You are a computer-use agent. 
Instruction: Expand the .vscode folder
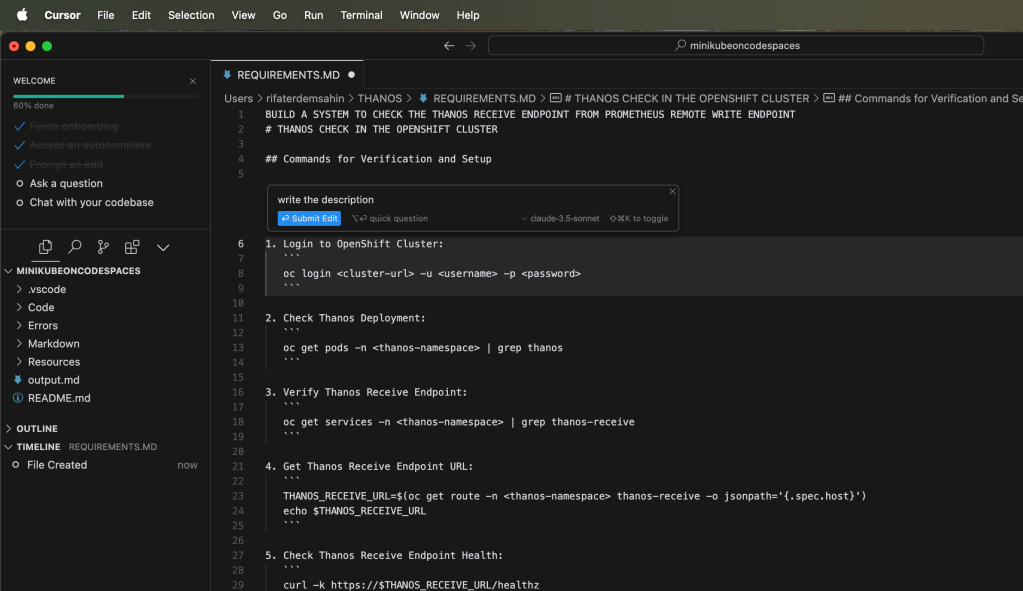(19, 289)
